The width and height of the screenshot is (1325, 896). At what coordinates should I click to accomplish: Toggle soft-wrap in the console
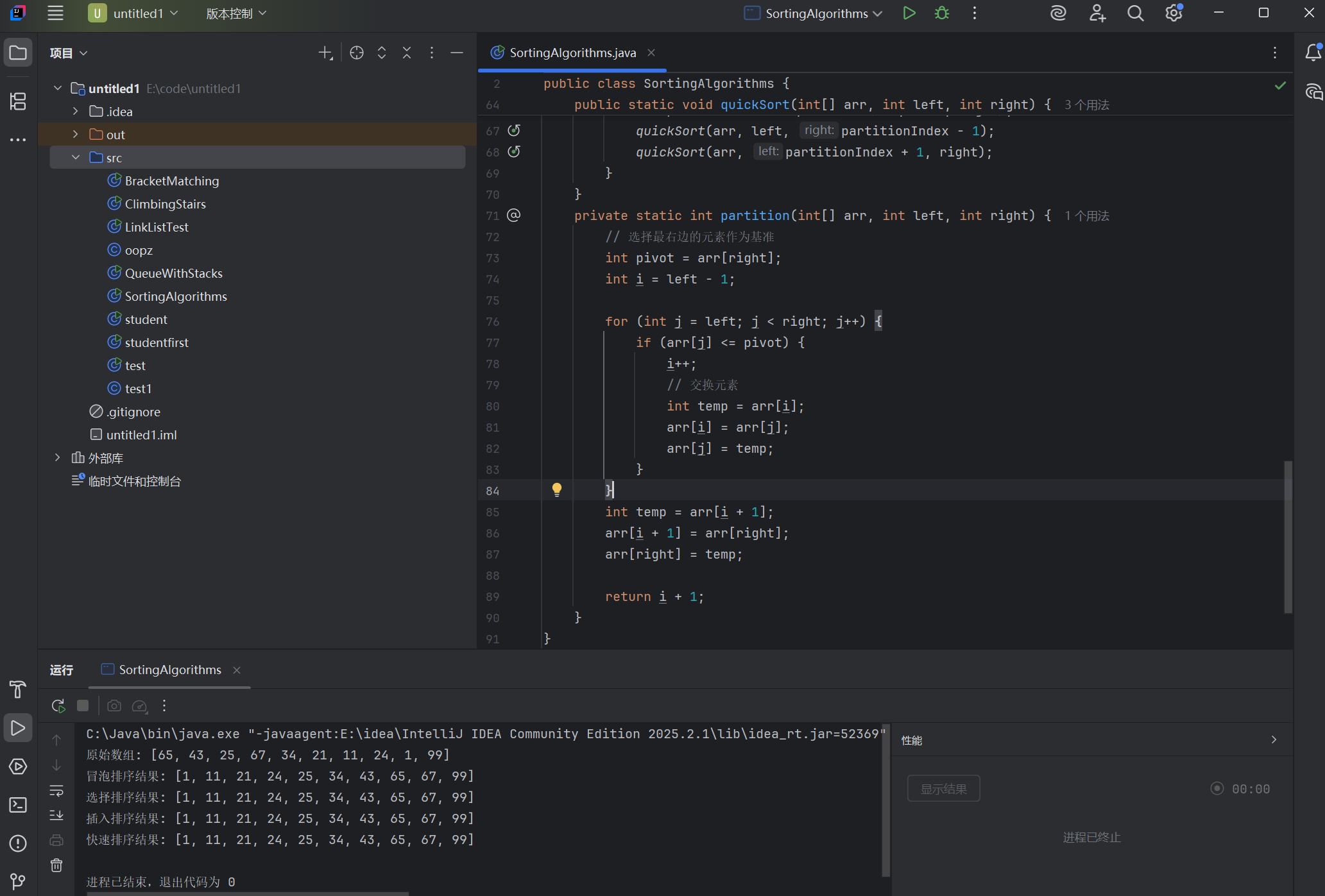pos(56,790)
